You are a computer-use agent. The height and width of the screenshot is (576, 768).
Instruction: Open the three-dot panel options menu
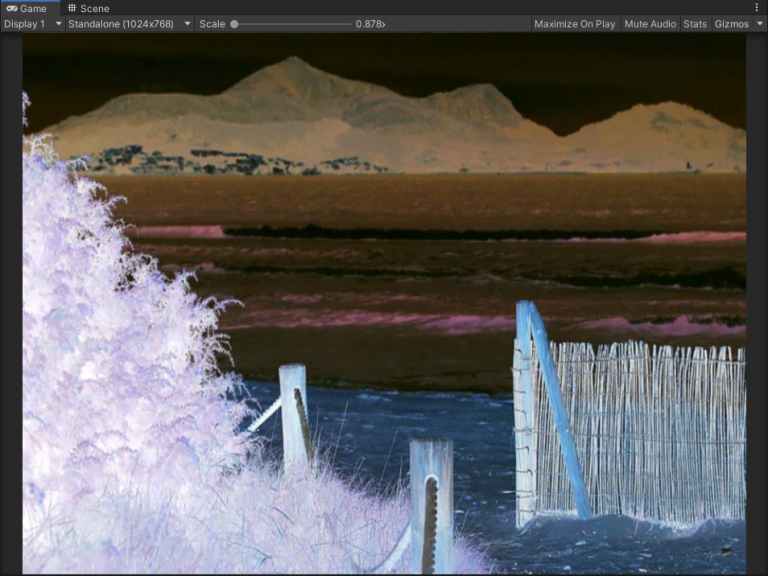(x=756, y=8)
